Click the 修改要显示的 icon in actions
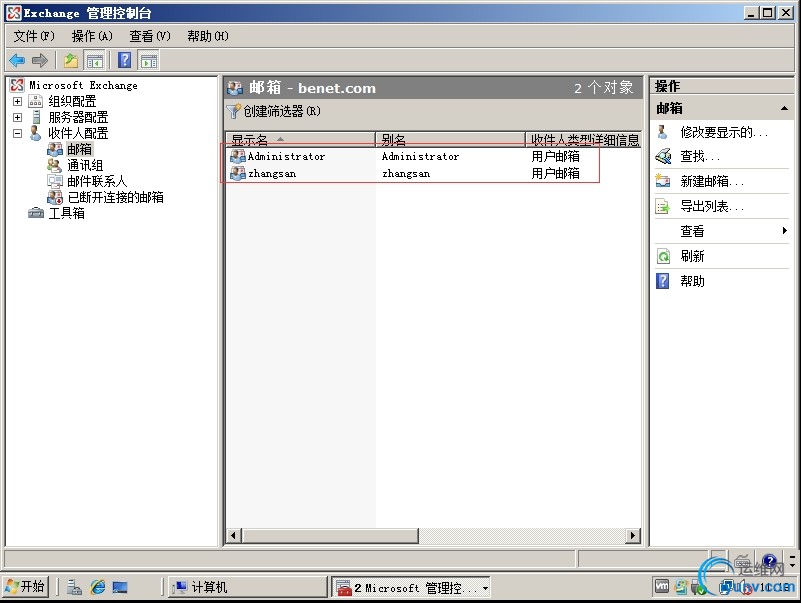Screen dimensions: 801x603 pos(663,132)
